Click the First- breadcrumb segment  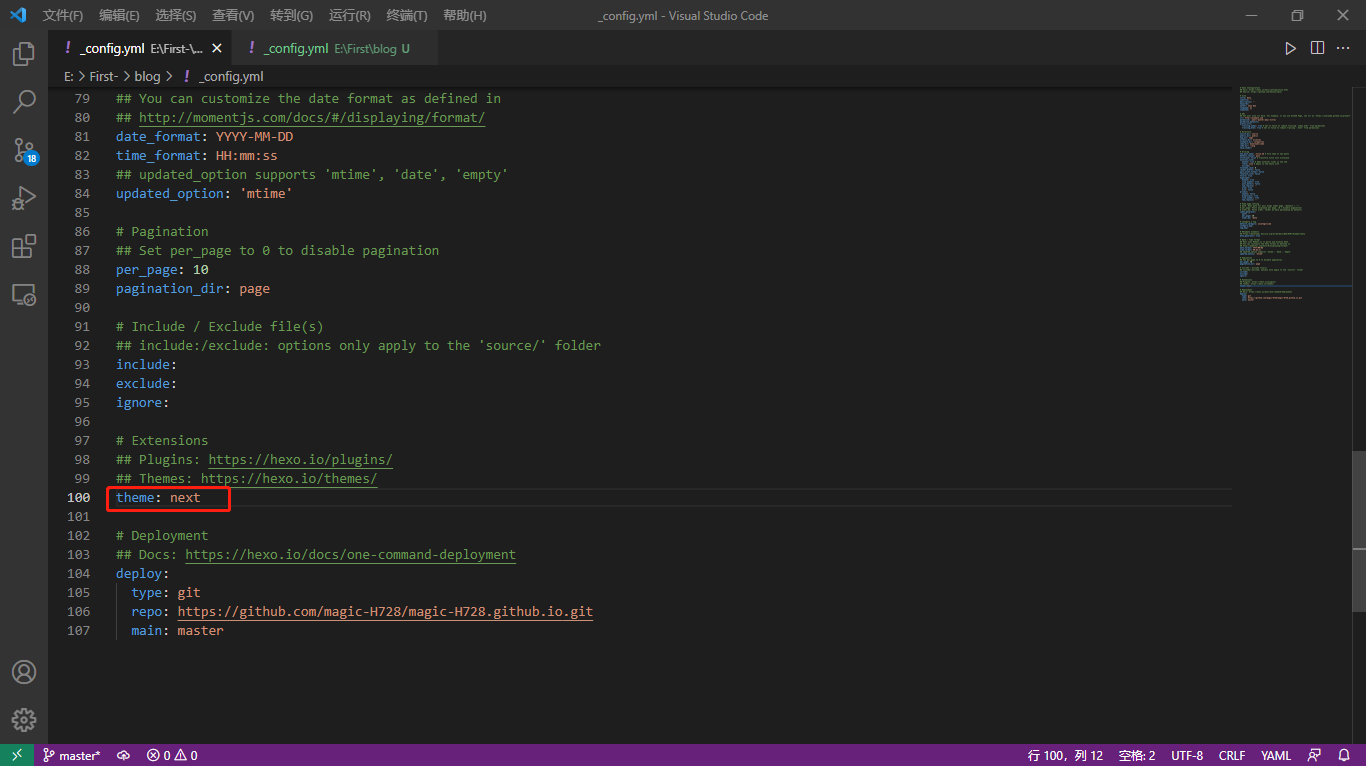pos(104,76)
